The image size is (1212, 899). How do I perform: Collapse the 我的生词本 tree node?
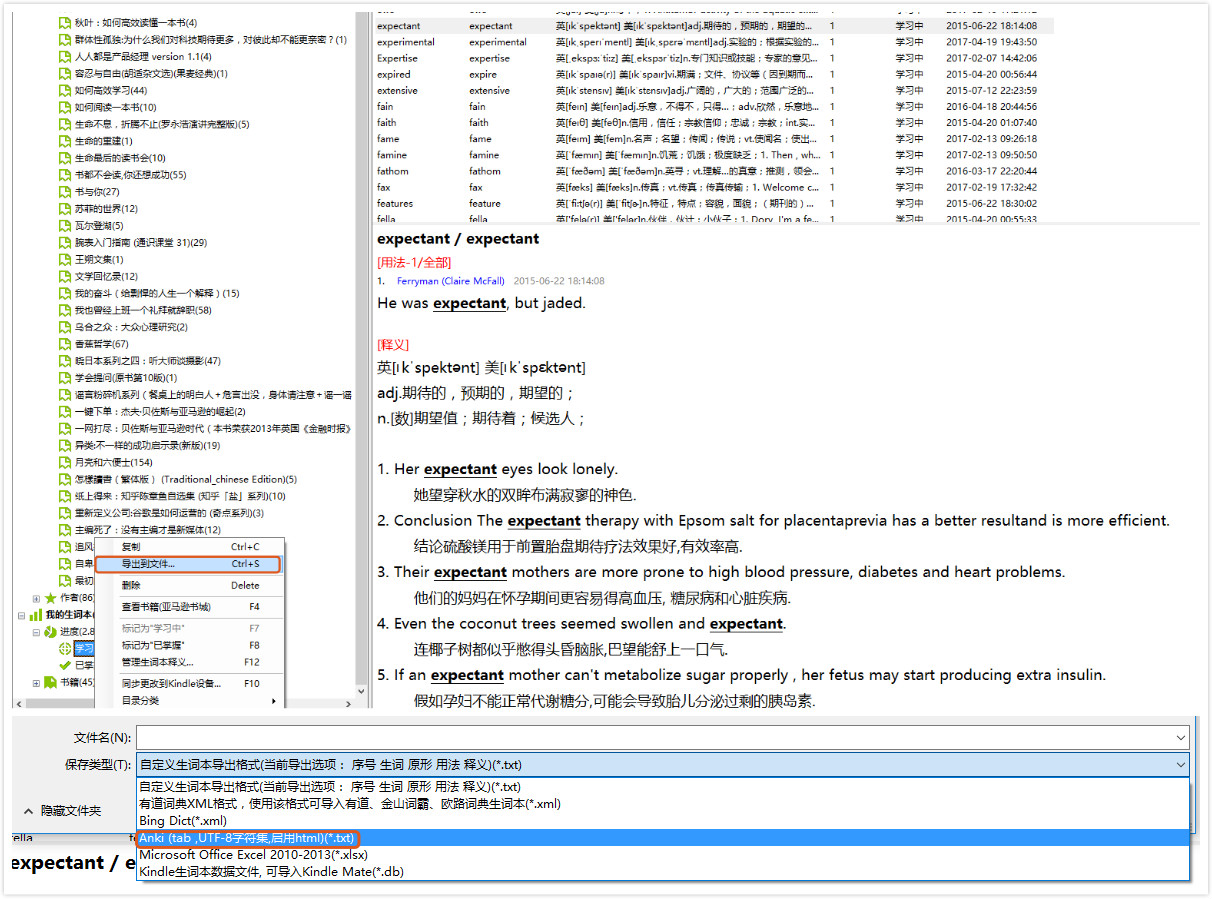point(22,615)
